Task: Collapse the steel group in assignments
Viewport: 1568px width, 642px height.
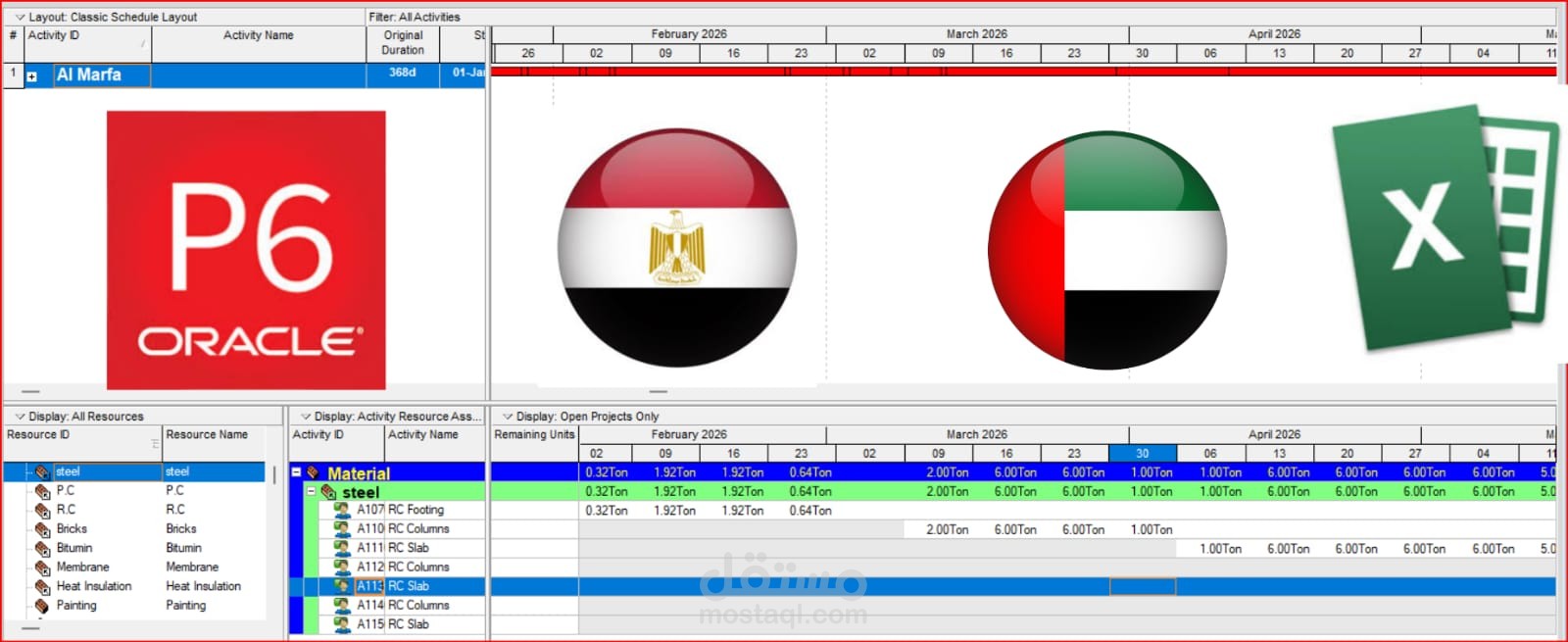Action: tap(312, 491)
